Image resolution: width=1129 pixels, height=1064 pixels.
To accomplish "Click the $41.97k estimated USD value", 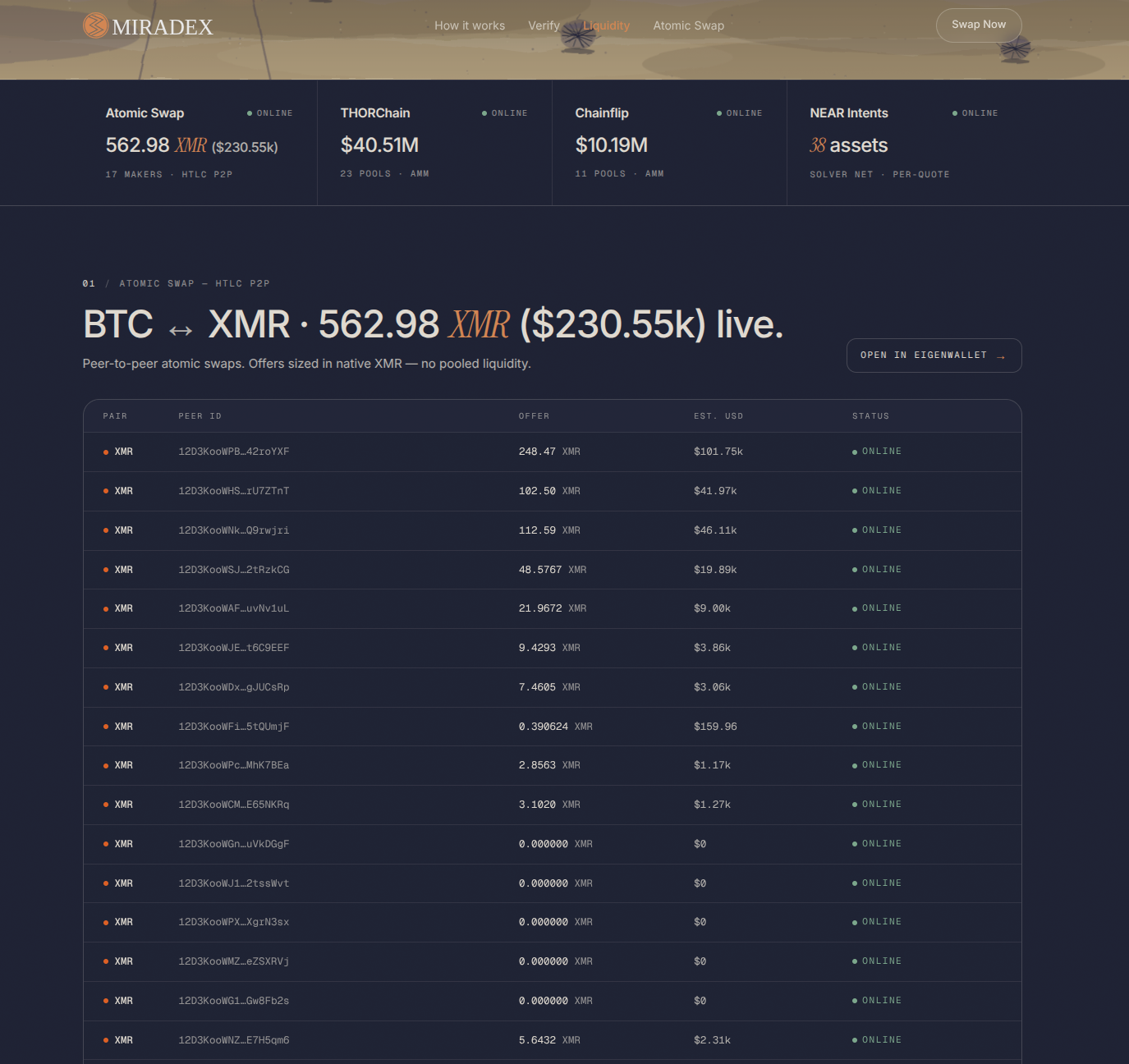I will point(715,491).
